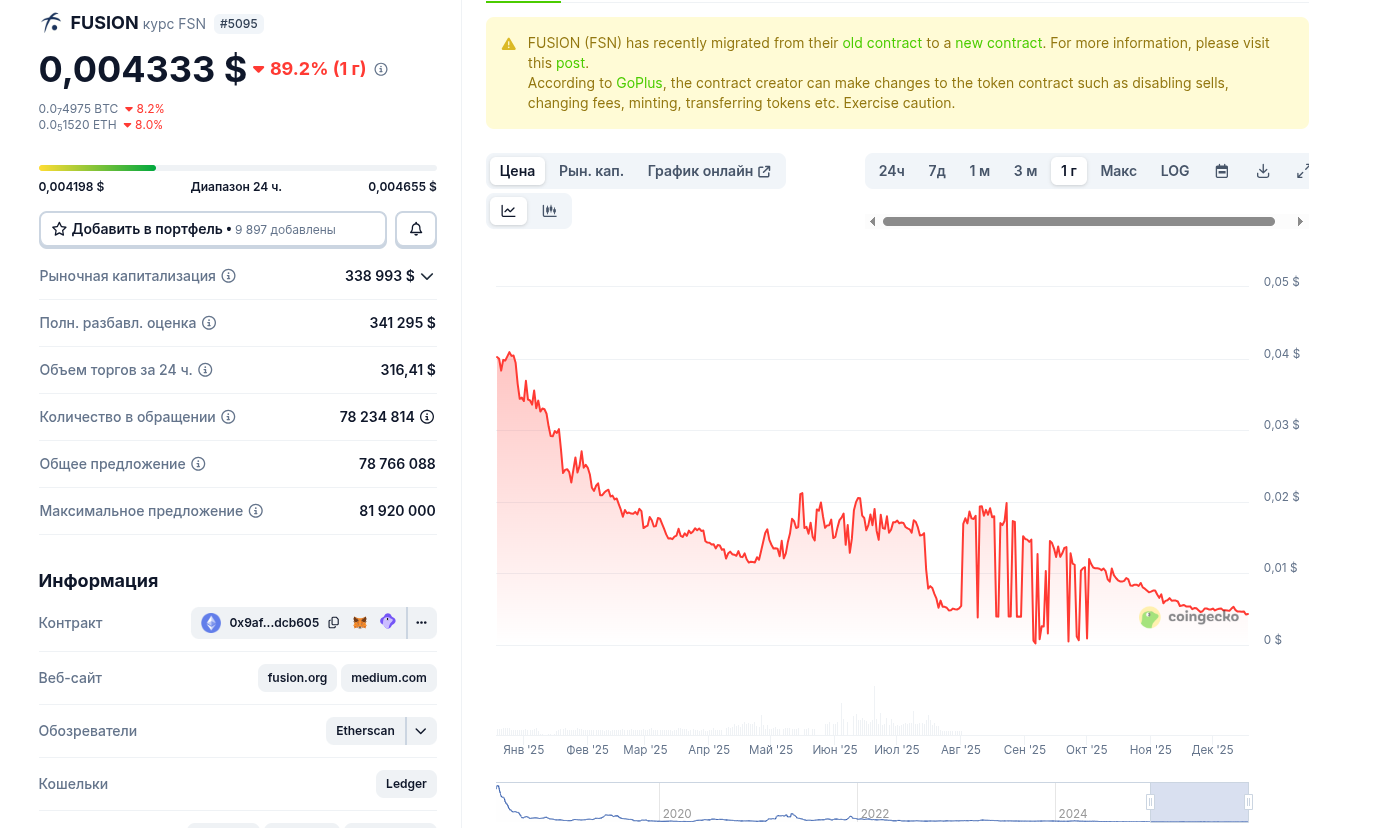Expand the market capitalization chevron
This screenshot has width=1386, height=828.
(x=427, y=276)
